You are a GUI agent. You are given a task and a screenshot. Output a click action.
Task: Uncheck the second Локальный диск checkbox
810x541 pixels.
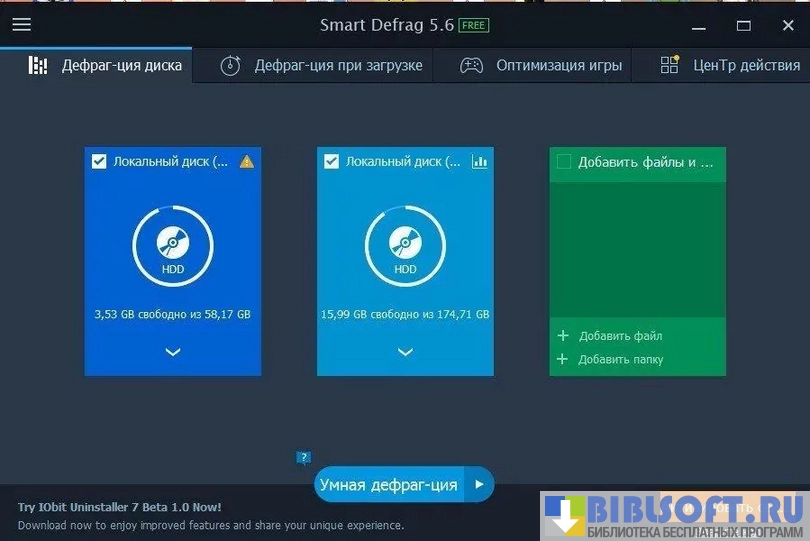pos(332,161)
